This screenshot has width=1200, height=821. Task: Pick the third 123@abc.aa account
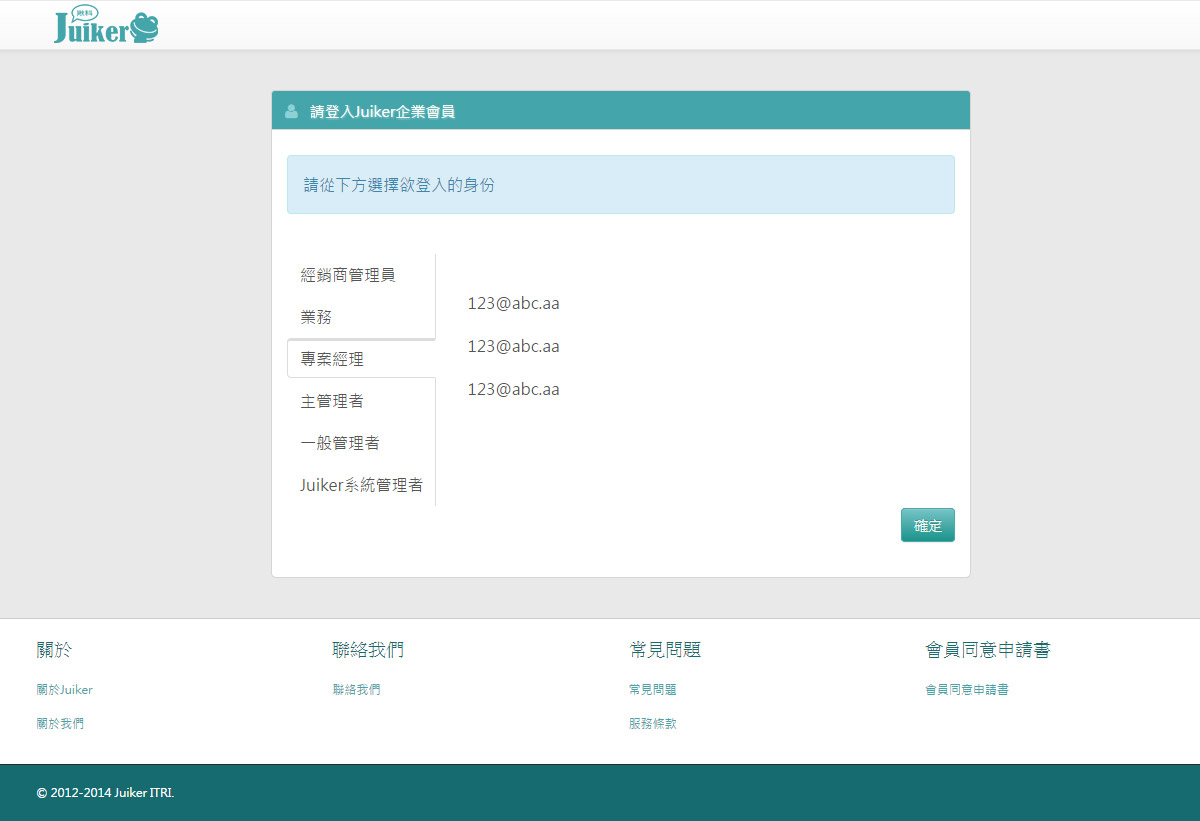tap(513, 389)
